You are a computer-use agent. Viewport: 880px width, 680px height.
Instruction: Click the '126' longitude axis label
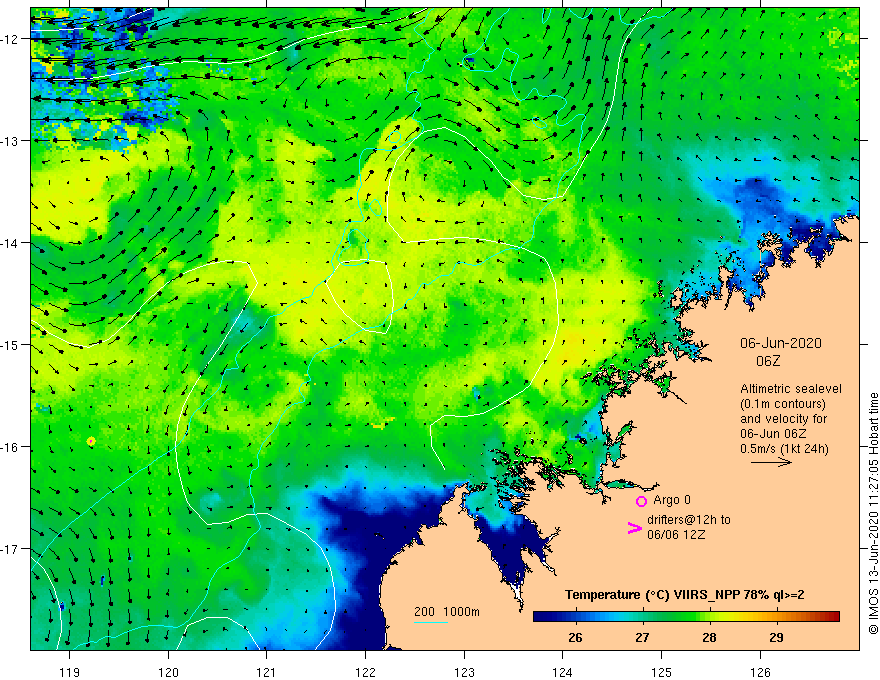pos(760,672)
